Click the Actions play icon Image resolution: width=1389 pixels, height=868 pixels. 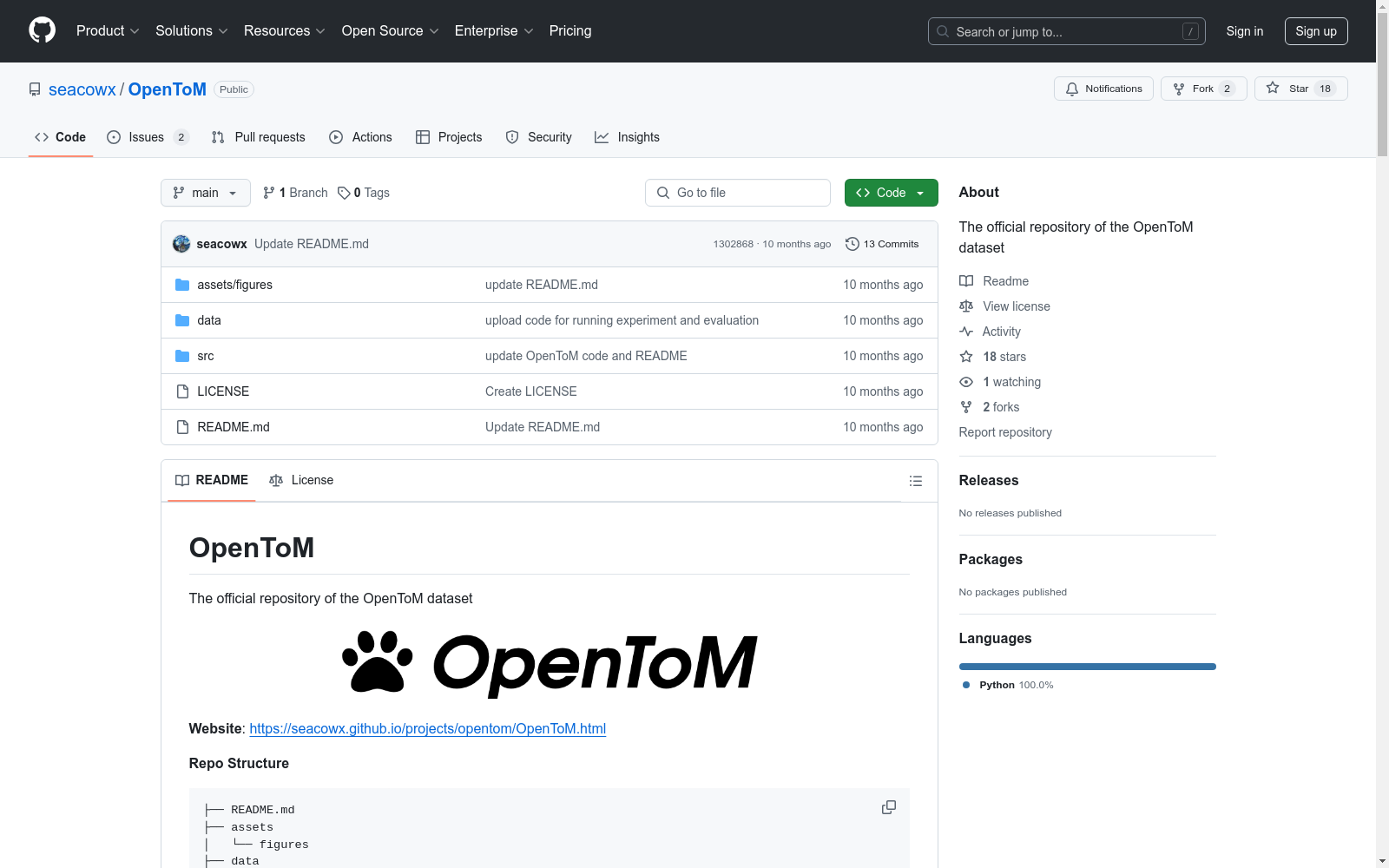click(x=336, y=137)
